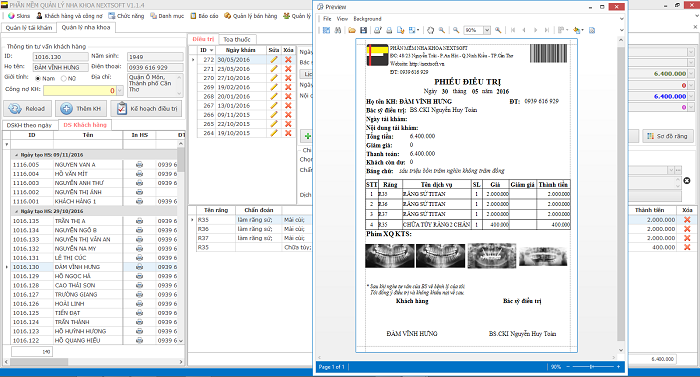Click the zoom out magnifier beside 90% box
Screen dimensions: 700x377
pyautogui.click(x=456, y=30)
